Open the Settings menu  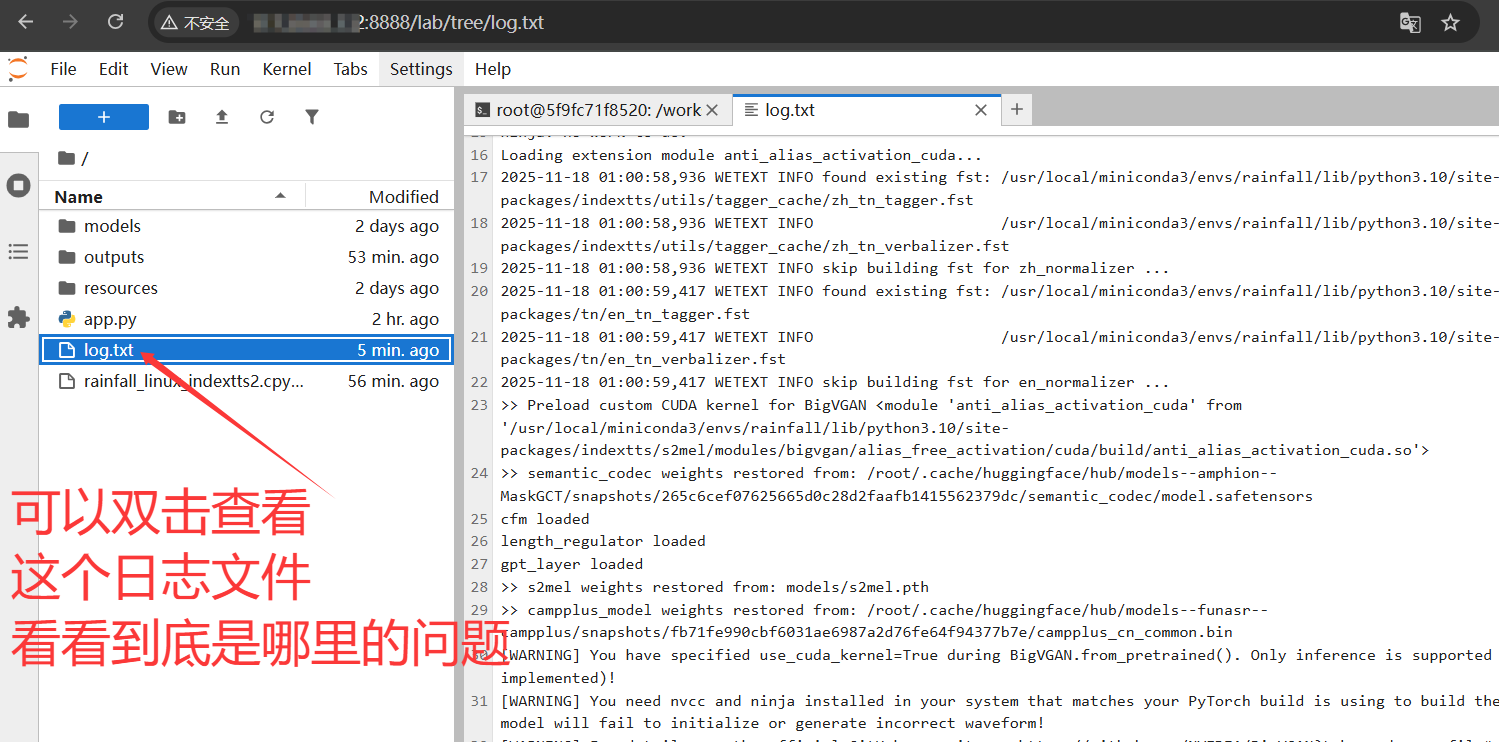tap(421, 69)
